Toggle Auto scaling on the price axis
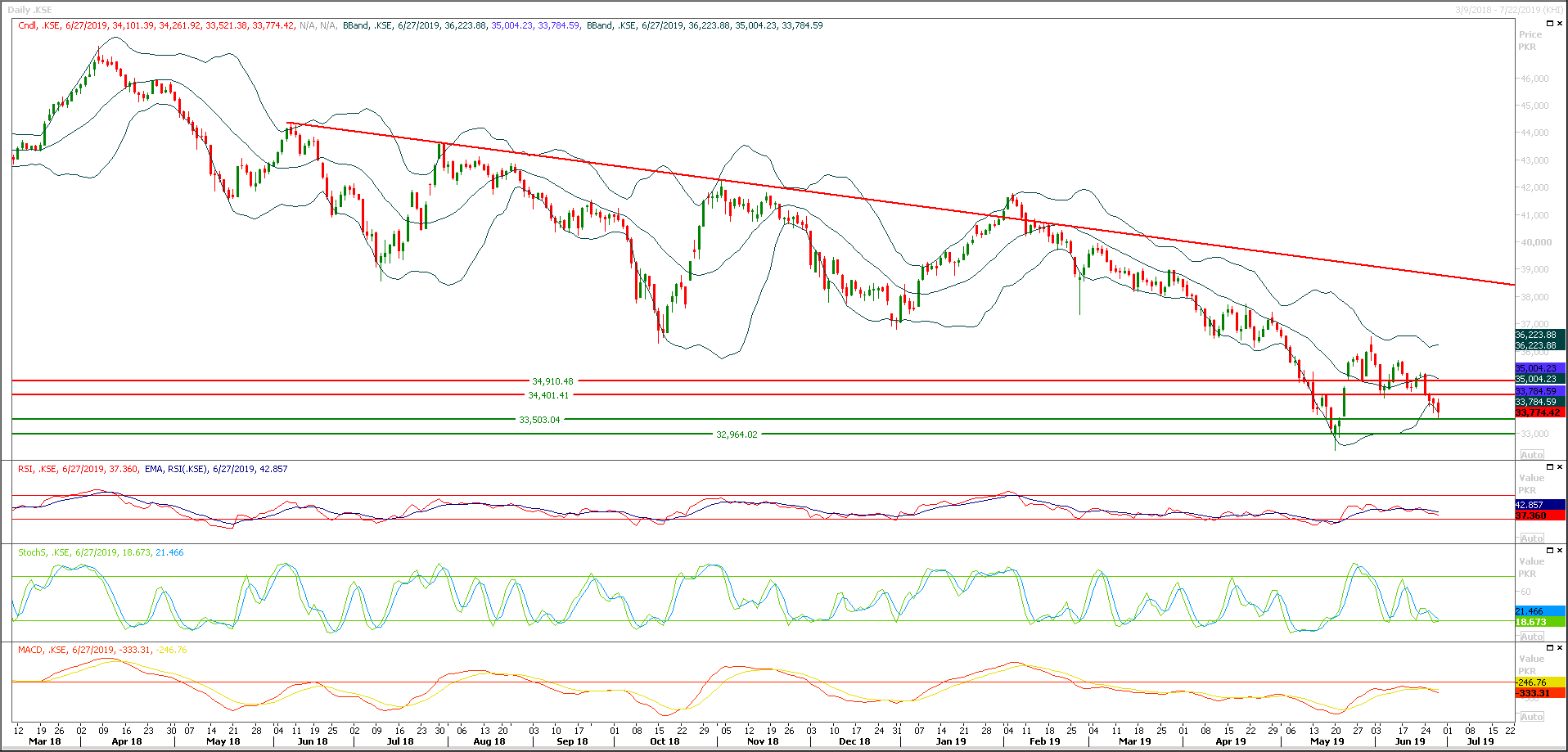Image resolution: width=1568 pixels, height=752 pixels. (x=1531, y=454)
